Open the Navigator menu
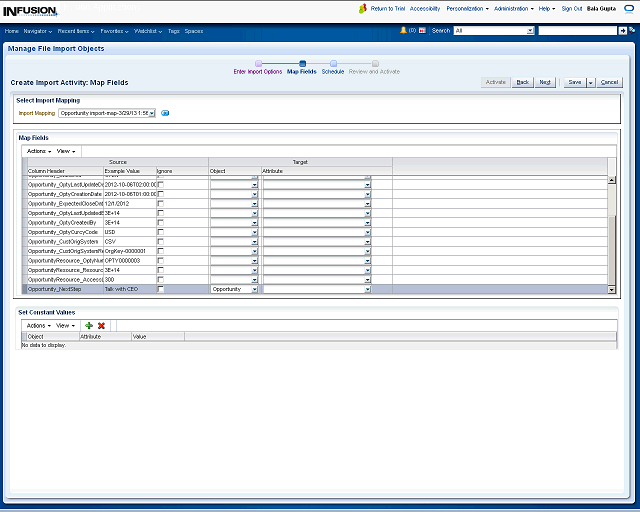Viewport: 640px width, 512px height. (x=38, y=31)
